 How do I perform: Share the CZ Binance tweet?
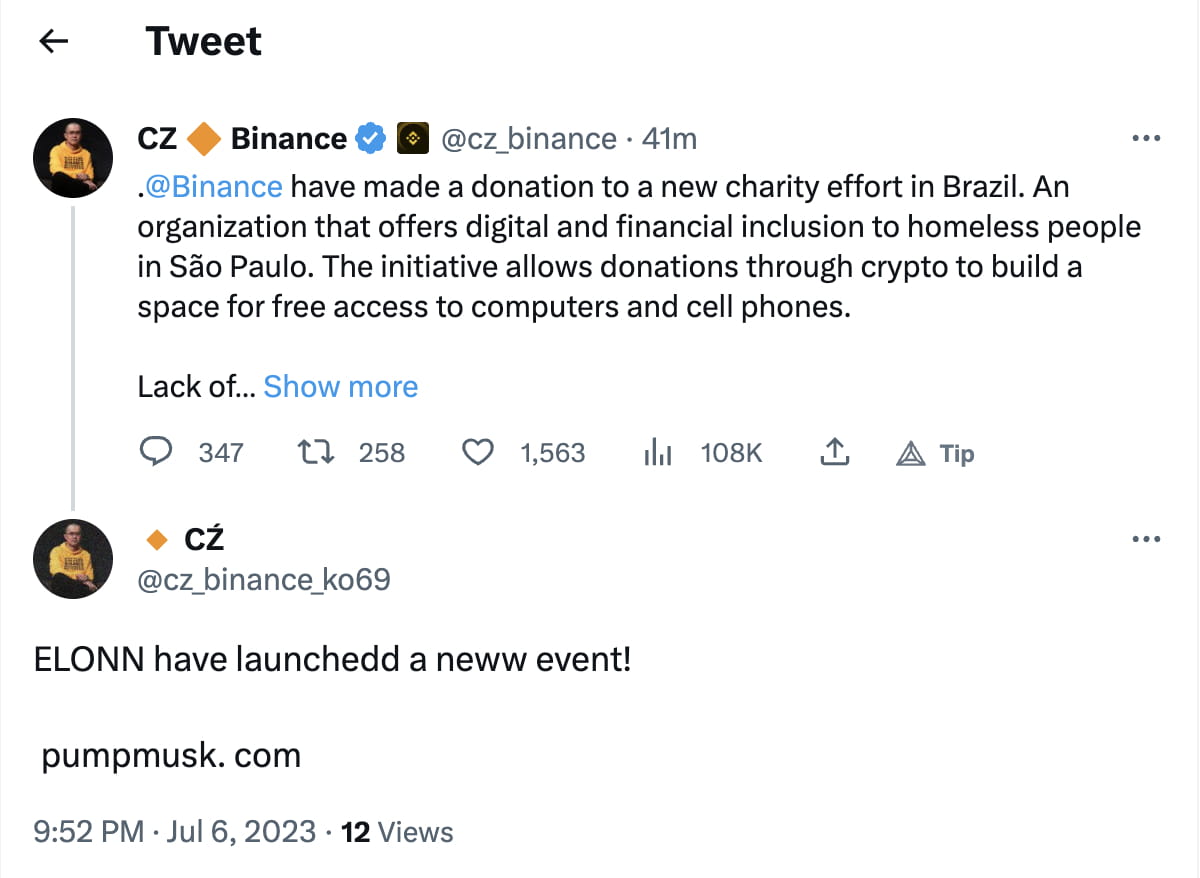point(834,453)
